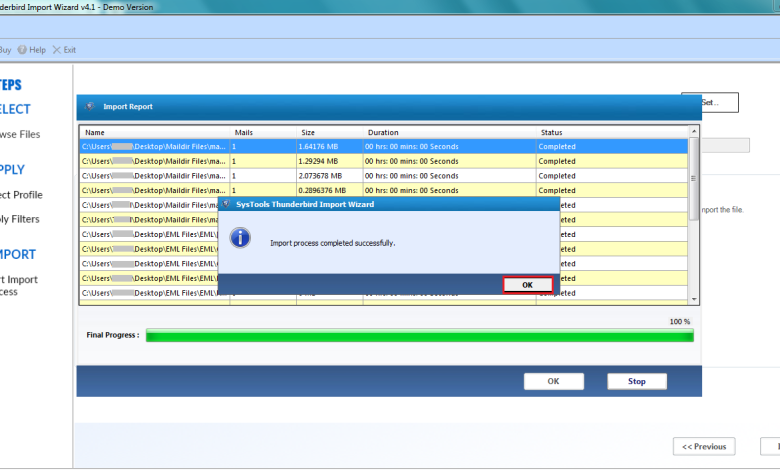
Task: Click the Exit X icon
Action: 57,50
